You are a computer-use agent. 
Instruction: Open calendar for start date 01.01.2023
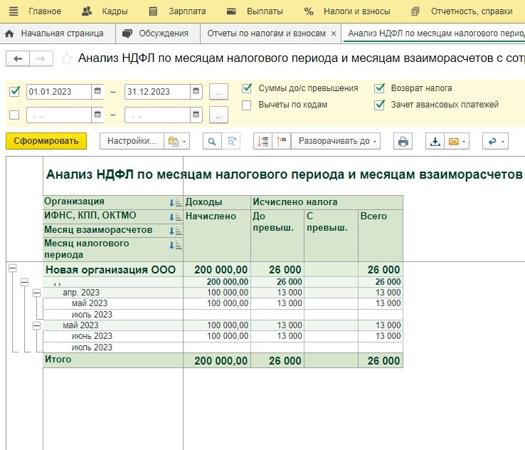(x=97, y=91)
